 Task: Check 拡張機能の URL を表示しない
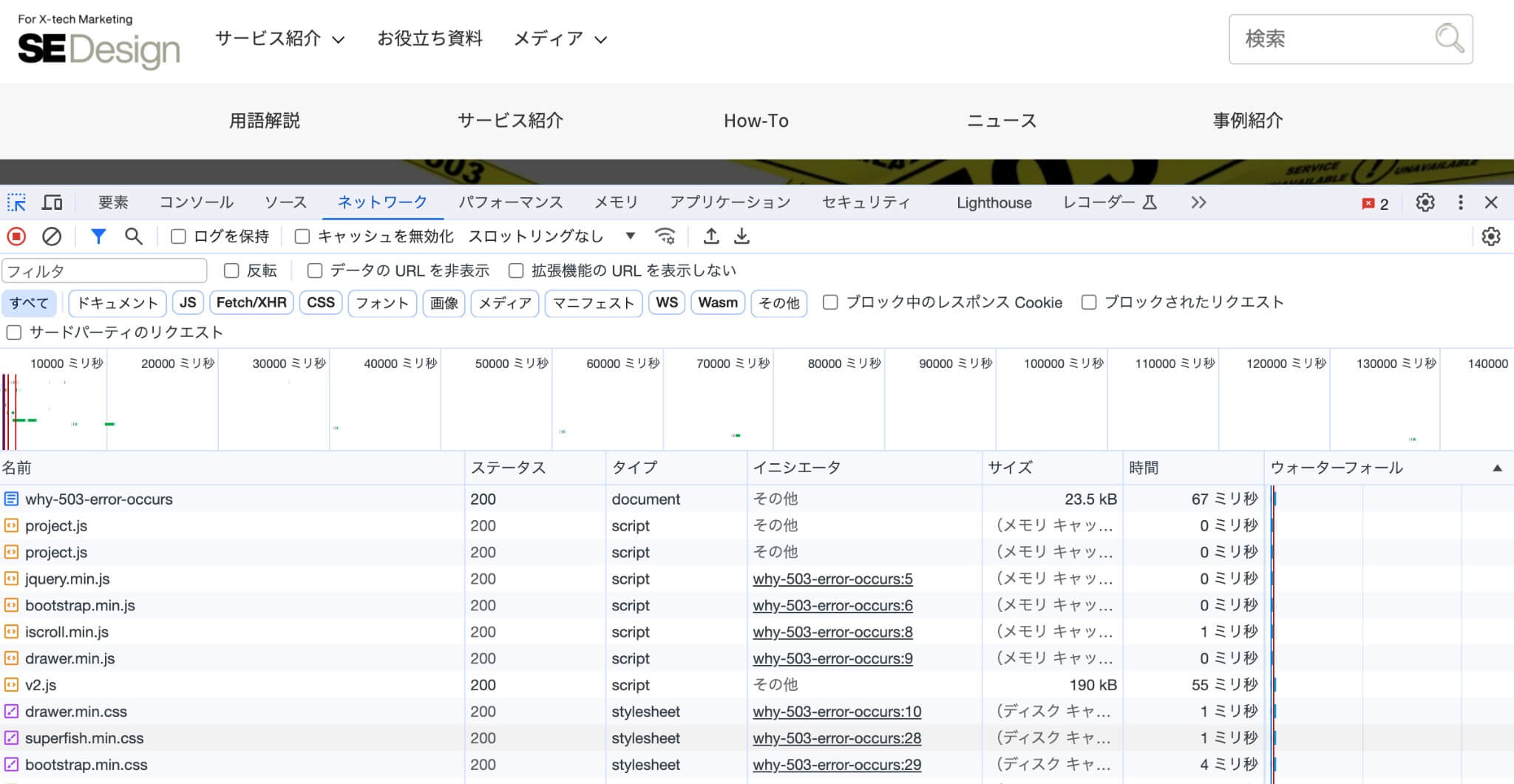[x=516, y=270]
